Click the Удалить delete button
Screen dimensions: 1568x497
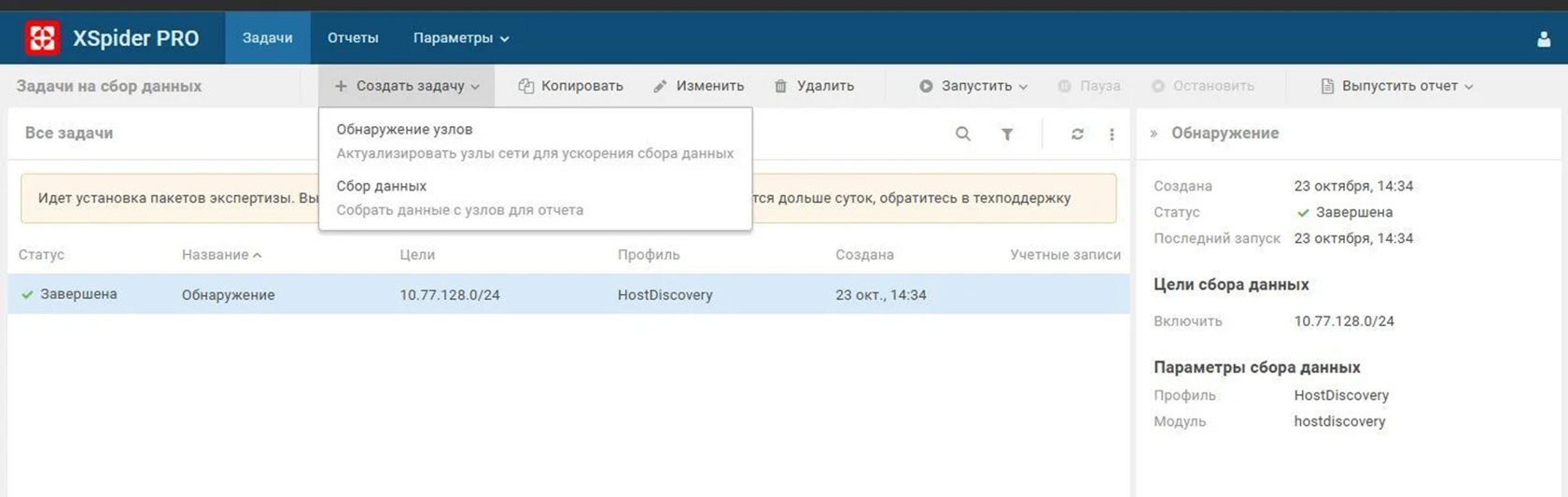[x=814, y=86]
